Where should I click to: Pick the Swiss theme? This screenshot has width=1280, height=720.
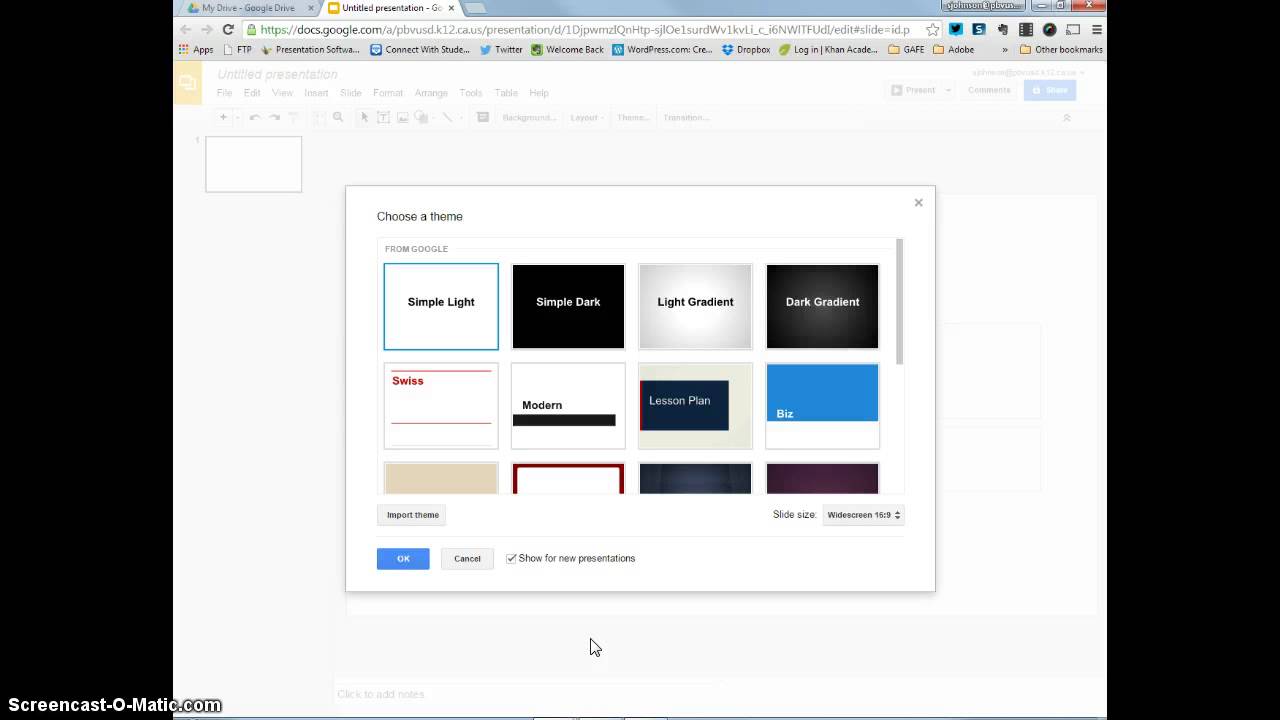click(x=441, y=406)
